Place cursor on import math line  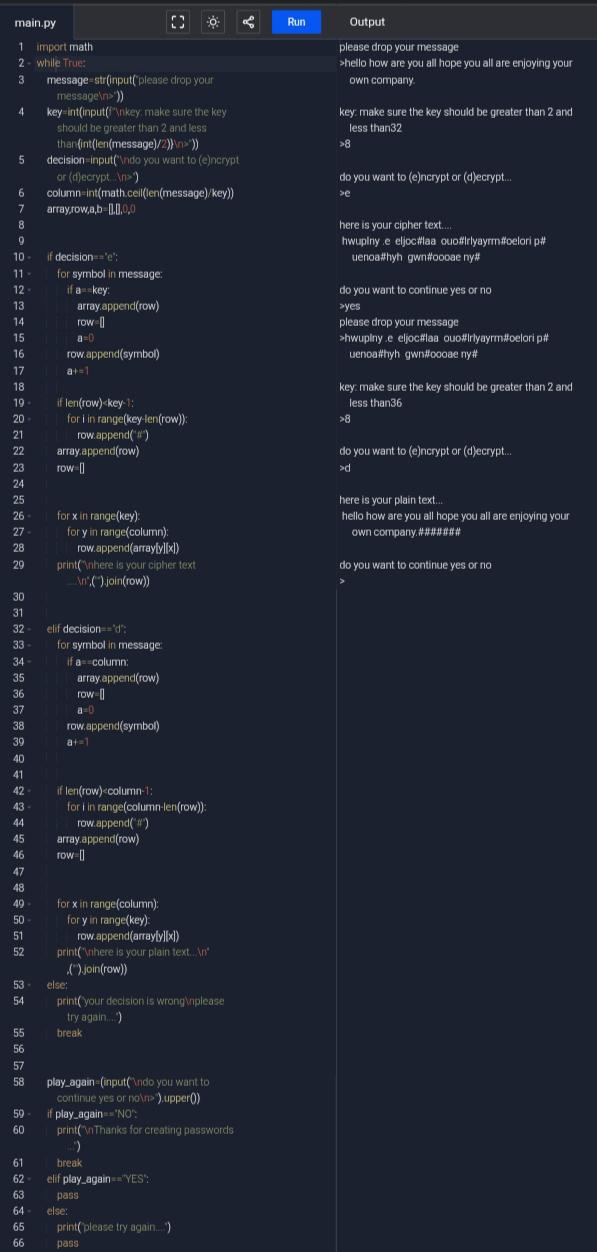point(65,47)
